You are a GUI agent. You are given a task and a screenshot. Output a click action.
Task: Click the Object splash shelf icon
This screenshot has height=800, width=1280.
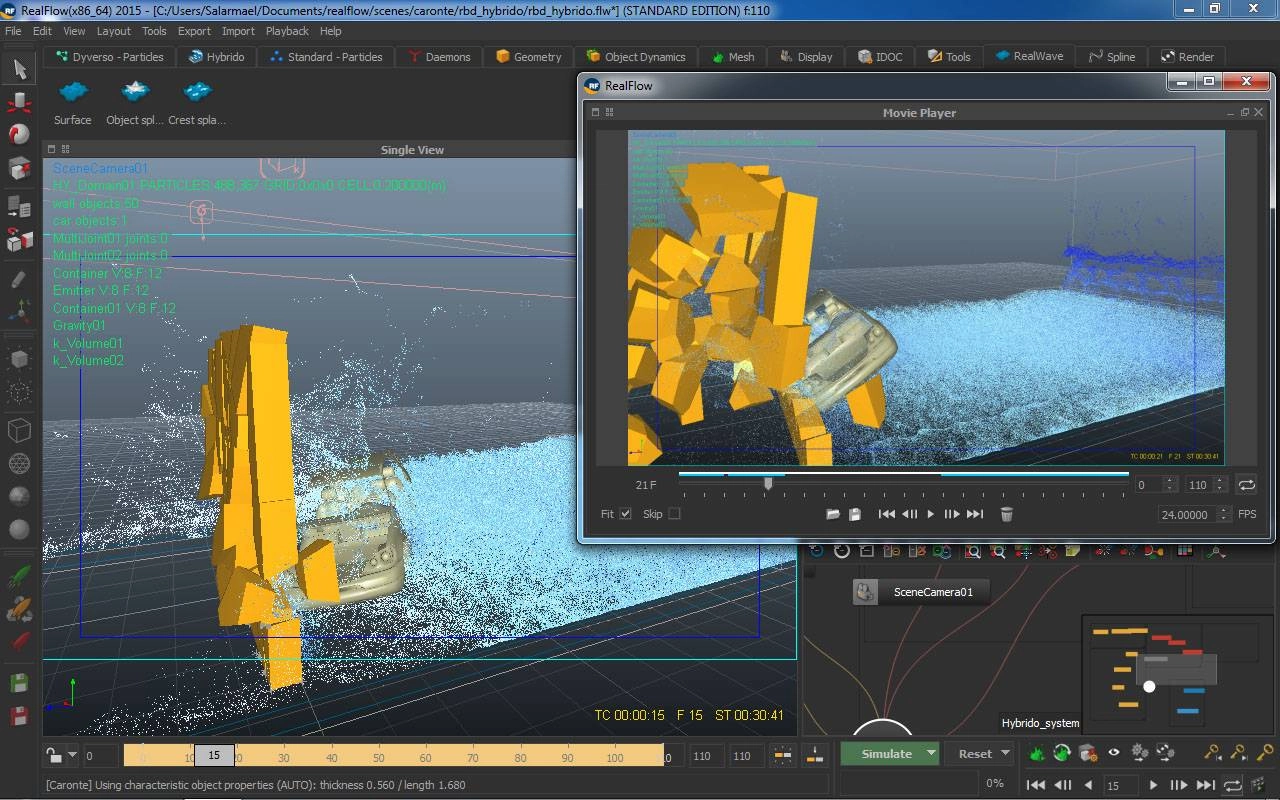coord(135,93)
